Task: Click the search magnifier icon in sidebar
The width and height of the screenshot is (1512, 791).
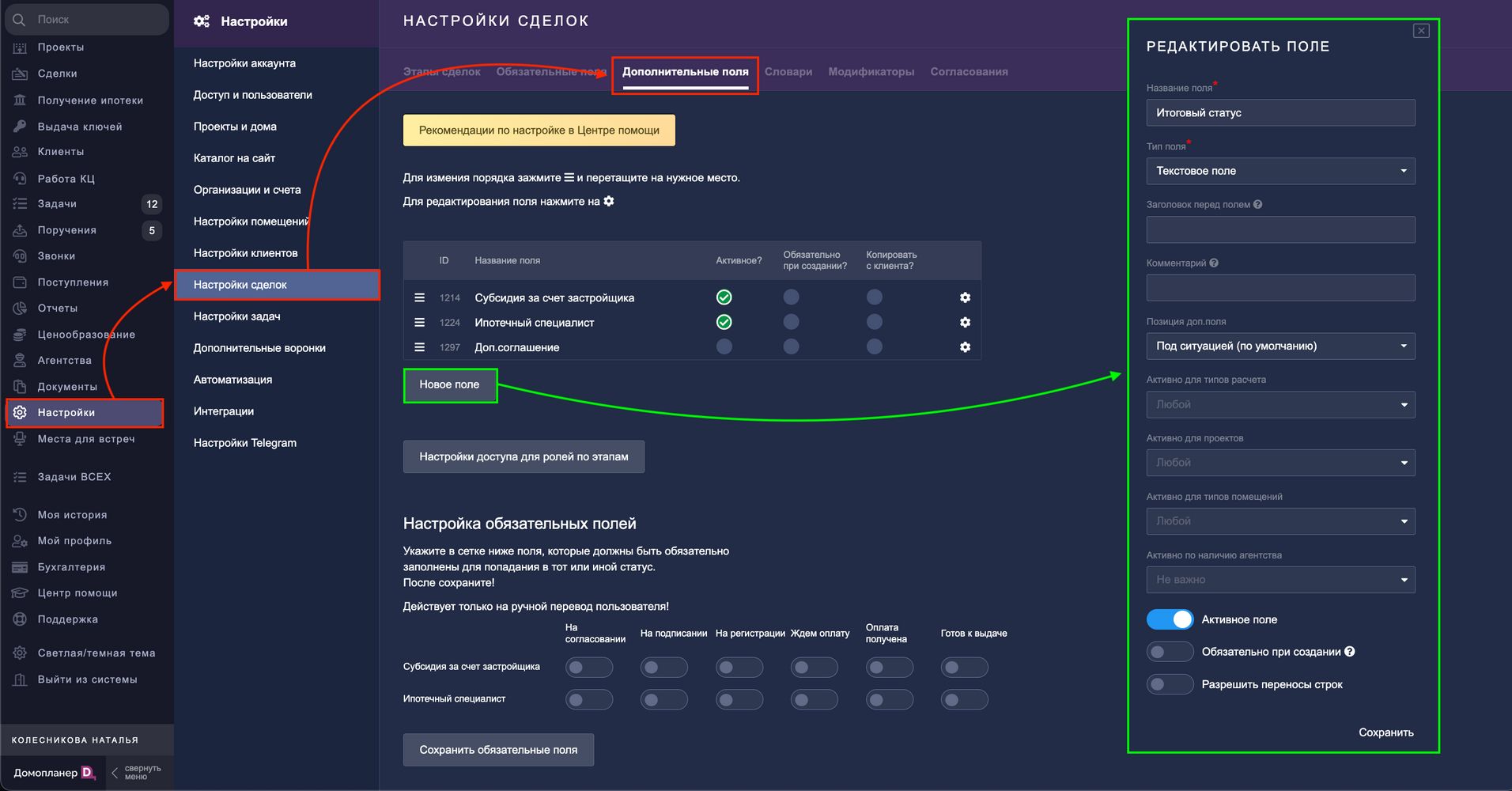Action: pyautogui.click(x=20, y=20)
